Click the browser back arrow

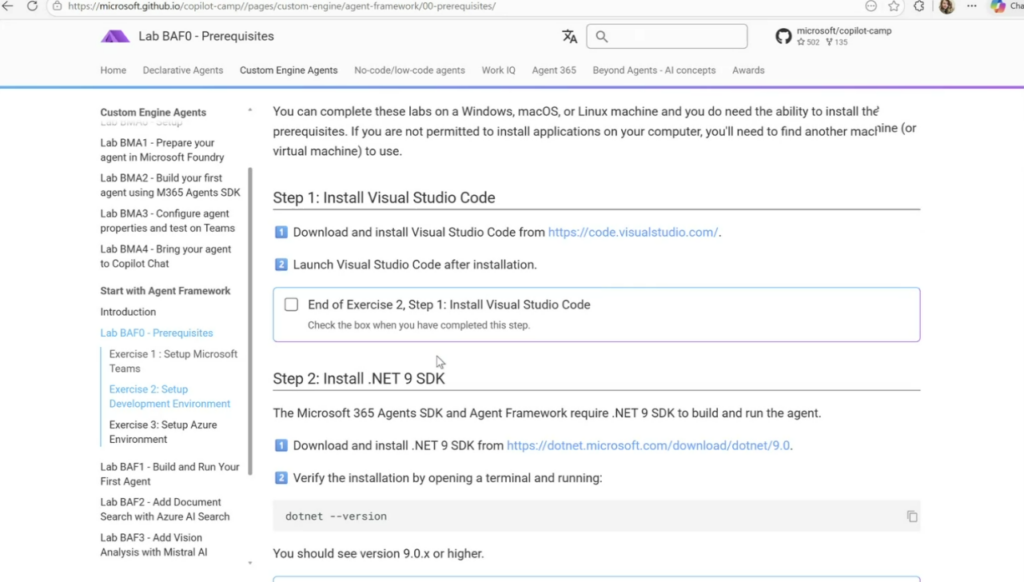pos(9,6)
